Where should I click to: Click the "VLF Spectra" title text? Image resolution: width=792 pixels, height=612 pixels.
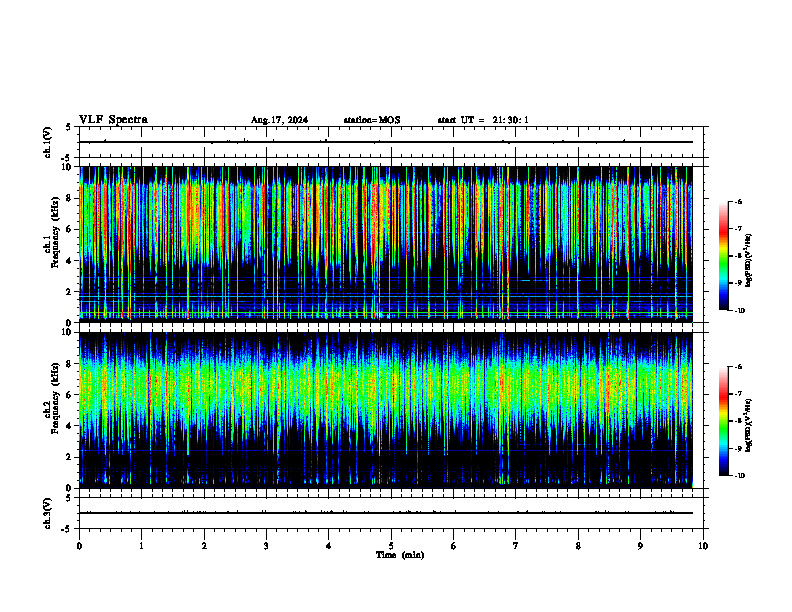pos(113,120)
